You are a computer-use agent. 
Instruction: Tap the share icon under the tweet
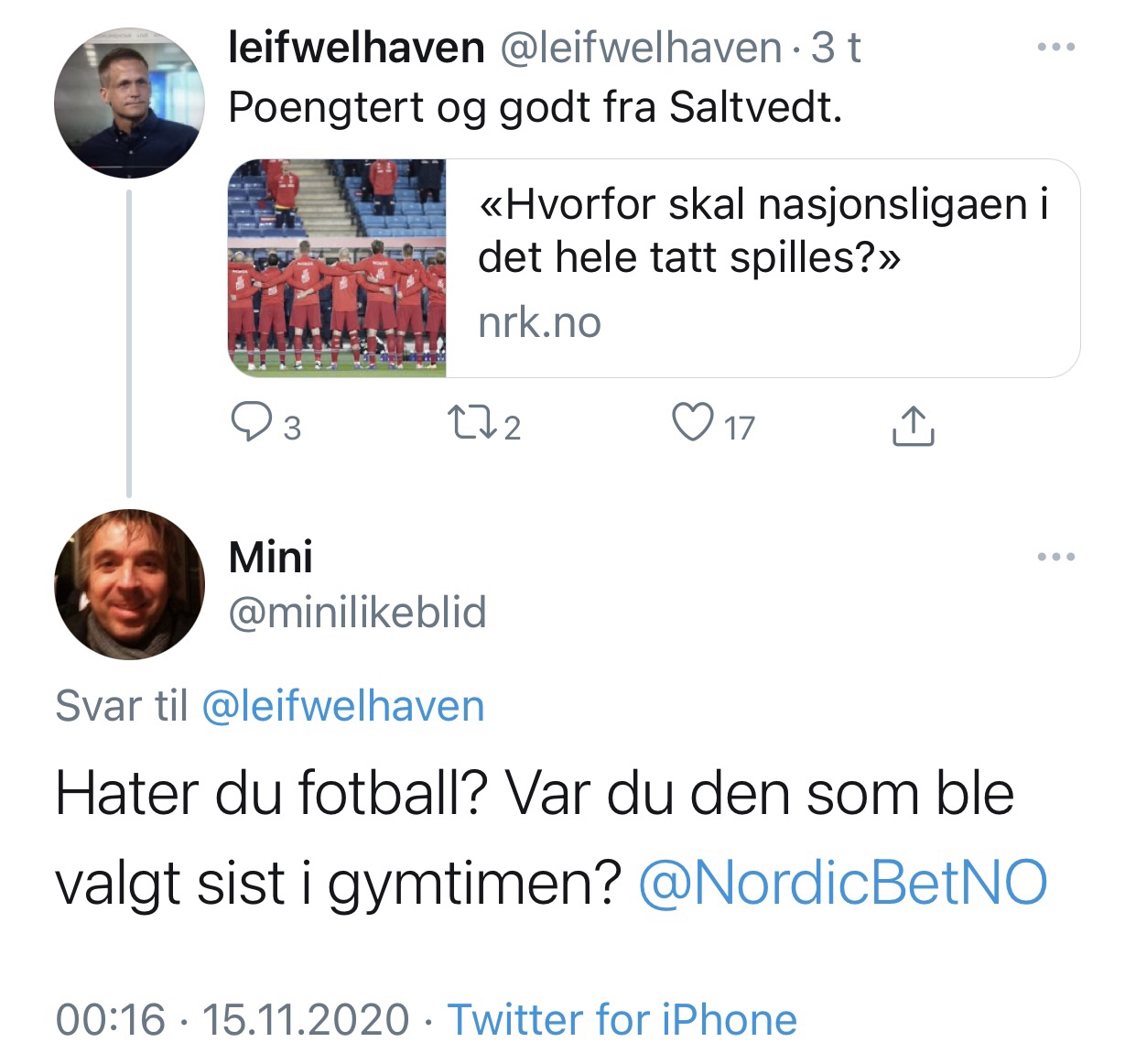coord(912,426)
